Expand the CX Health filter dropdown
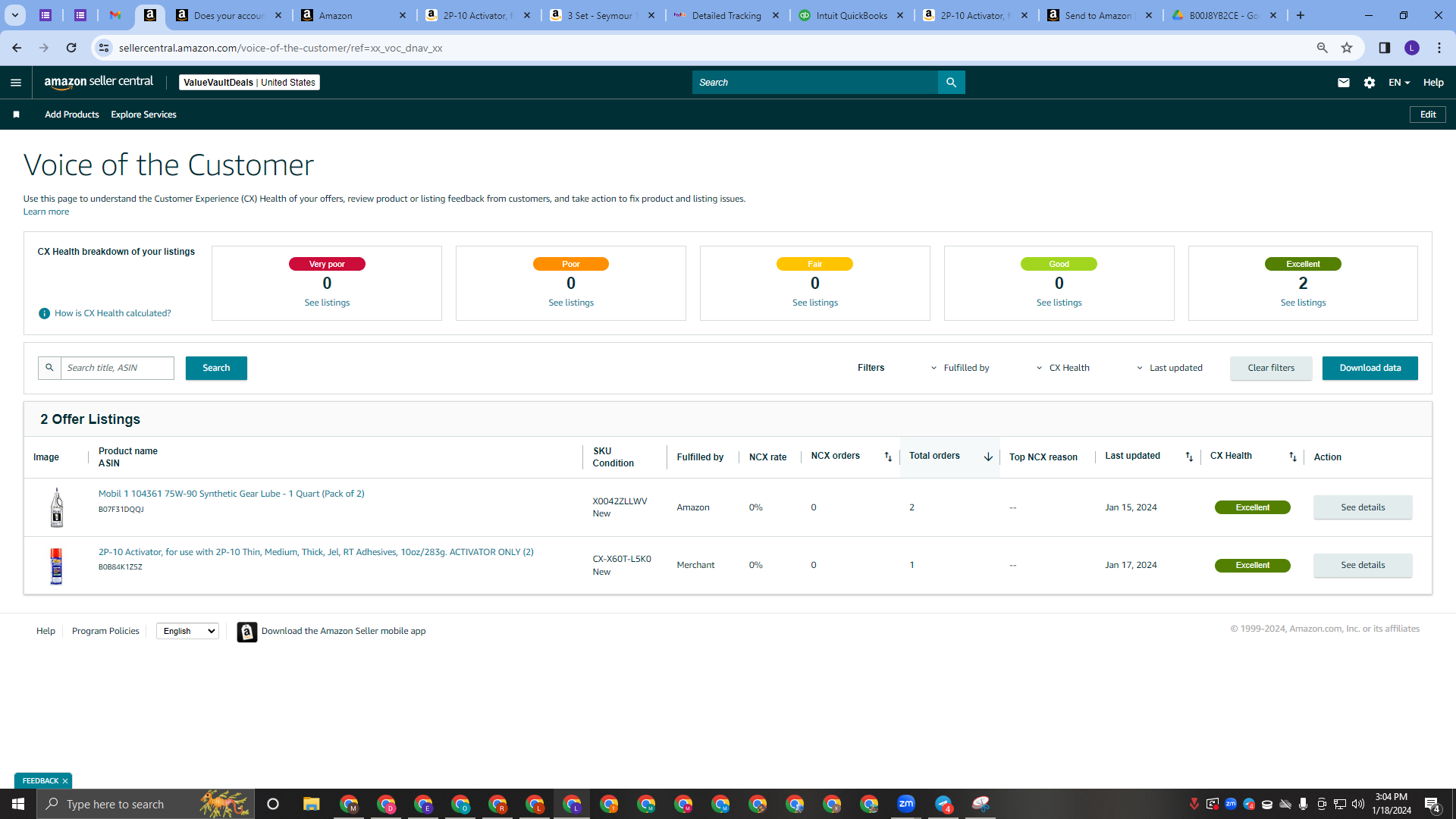1456x819 pixels. 1063,368
